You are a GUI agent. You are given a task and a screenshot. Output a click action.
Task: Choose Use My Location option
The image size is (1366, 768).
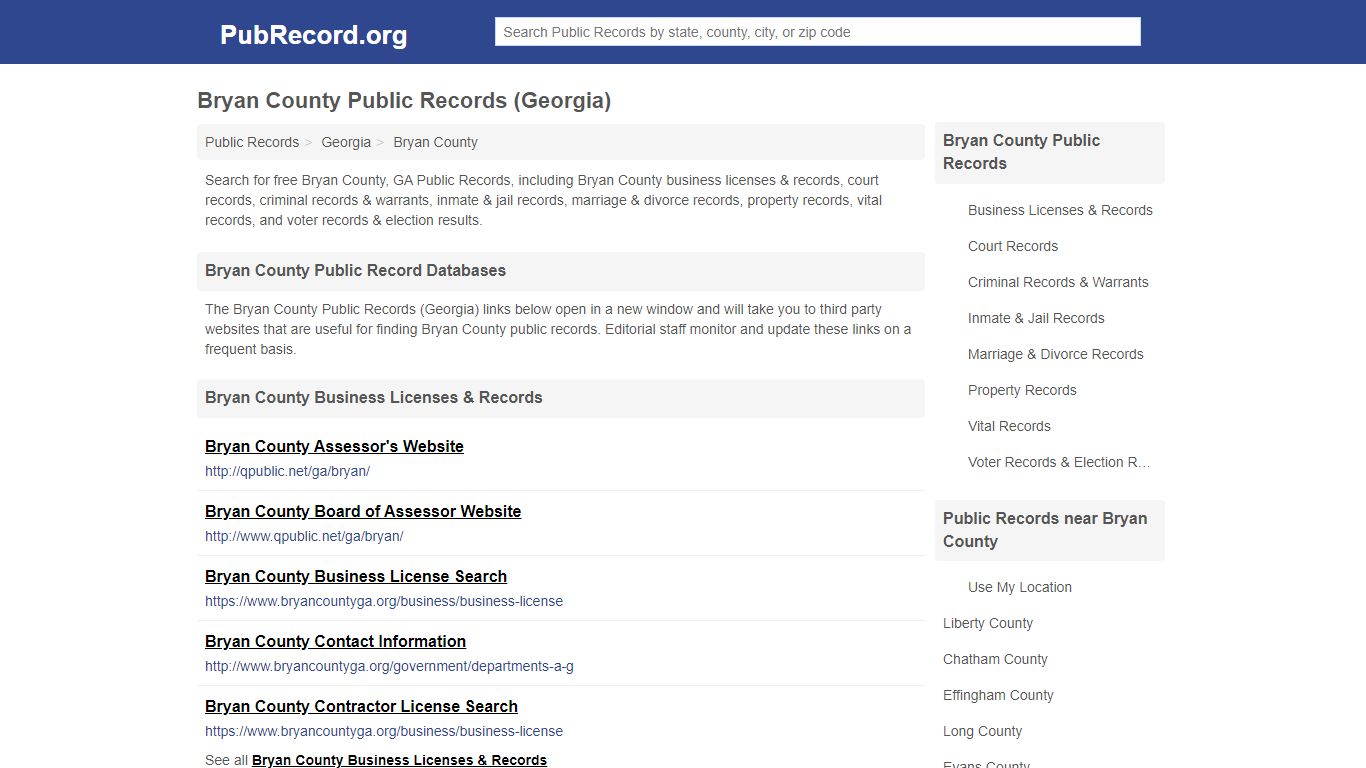point(1020,587)
